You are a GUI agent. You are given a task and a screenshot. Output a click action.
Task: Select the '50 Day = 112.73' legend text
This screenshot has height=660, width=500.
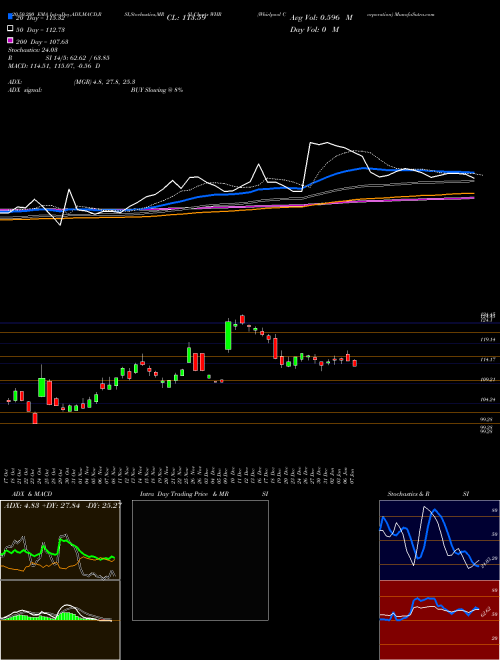pos(40,30)
